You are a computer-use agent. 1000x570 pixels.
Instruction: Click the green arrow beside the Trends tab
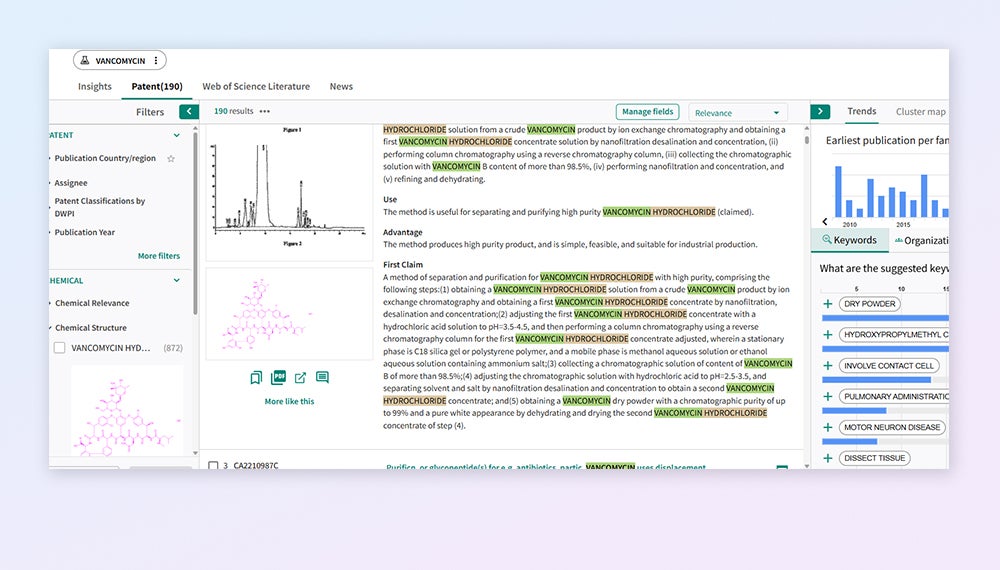point(820,112)
